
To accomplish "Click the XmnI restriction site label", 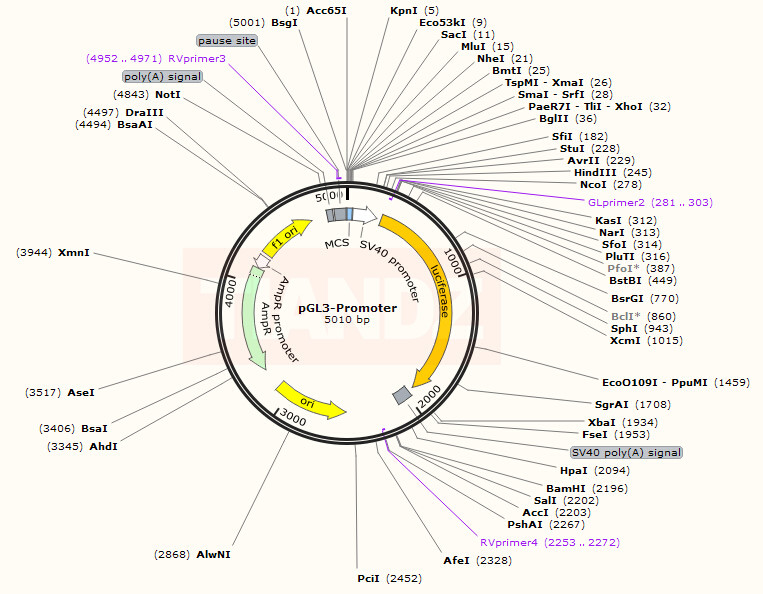I will 73,253.
